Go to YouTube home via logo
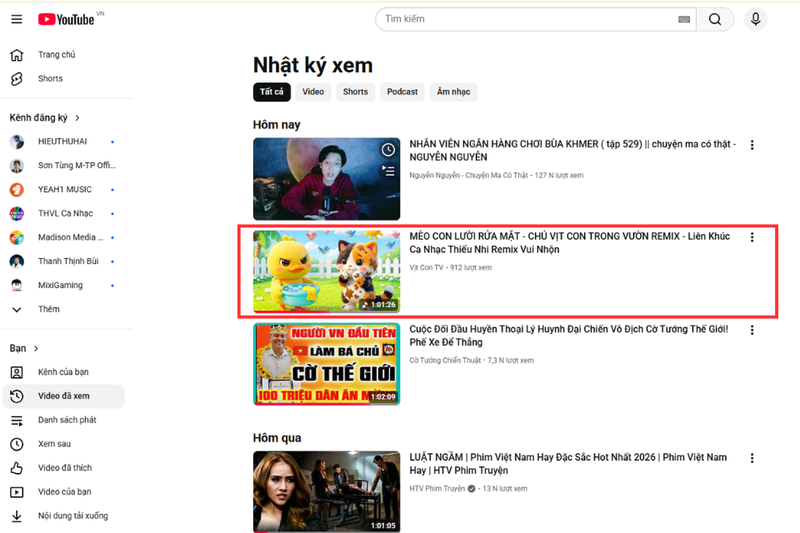The height and width of the screenshot is (533, 800). click(66, 19)
